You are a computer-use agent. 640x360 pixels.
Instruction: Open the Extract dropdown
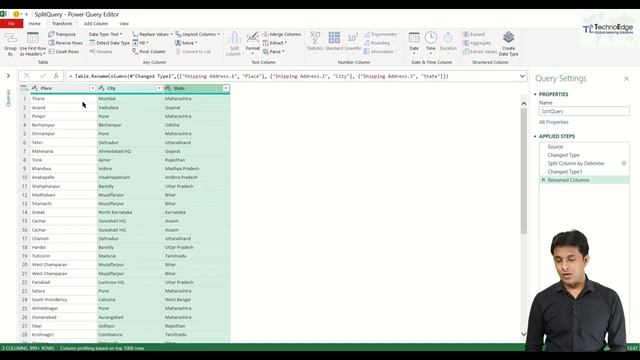[275, 43]
